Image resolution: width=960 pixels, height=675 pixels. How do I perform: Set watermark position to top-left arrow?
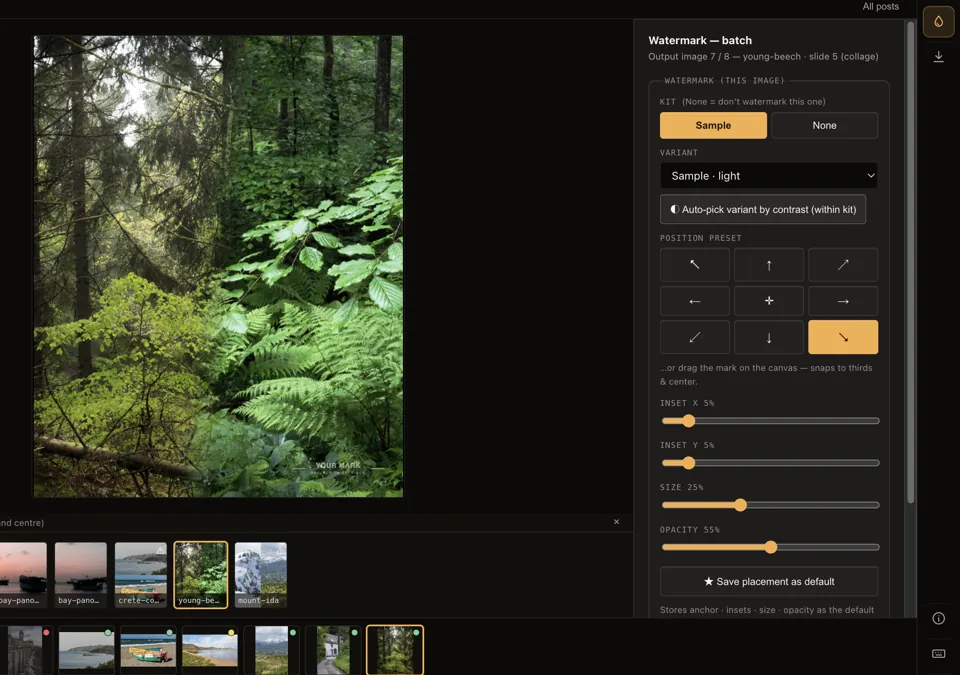(x=694, y=265)
